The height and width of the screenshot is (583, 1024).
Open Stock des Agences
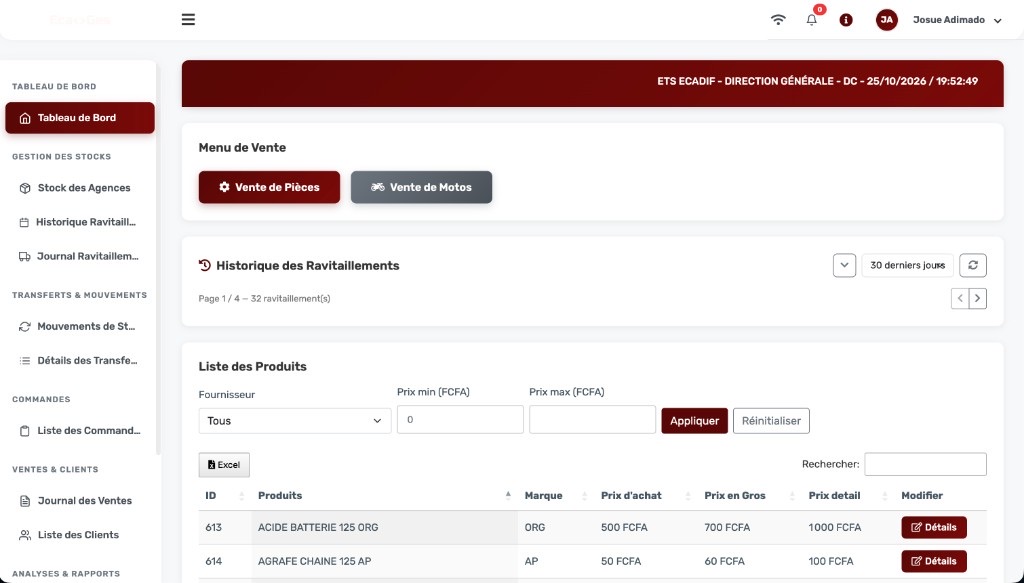(x=80, y=188)
